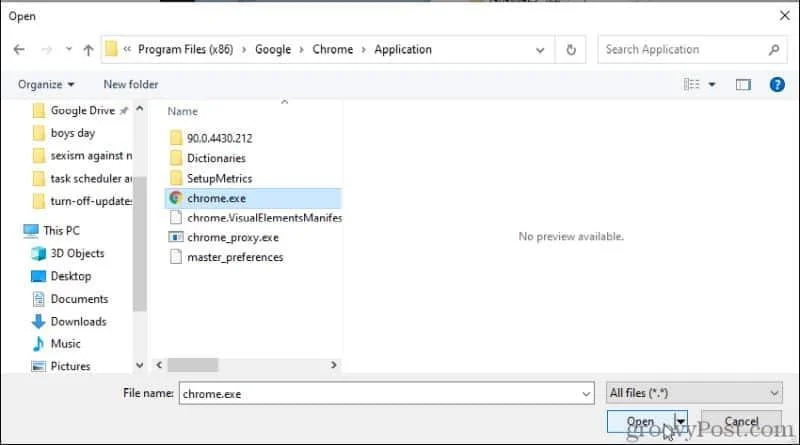
Task: Close the Open dialog
Action: point(785,16)
